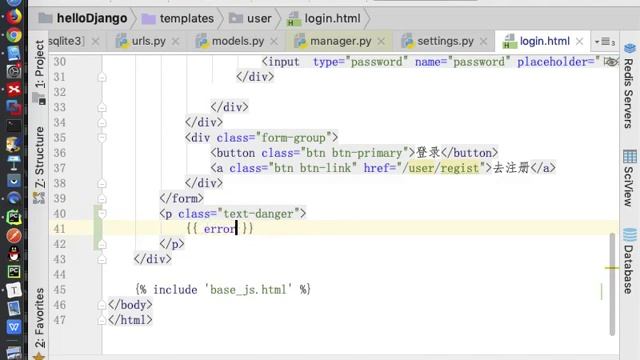Viewport: 640px width, 360px height.
Task: Open the Terminal dock icon
Action: pos(14,126)
